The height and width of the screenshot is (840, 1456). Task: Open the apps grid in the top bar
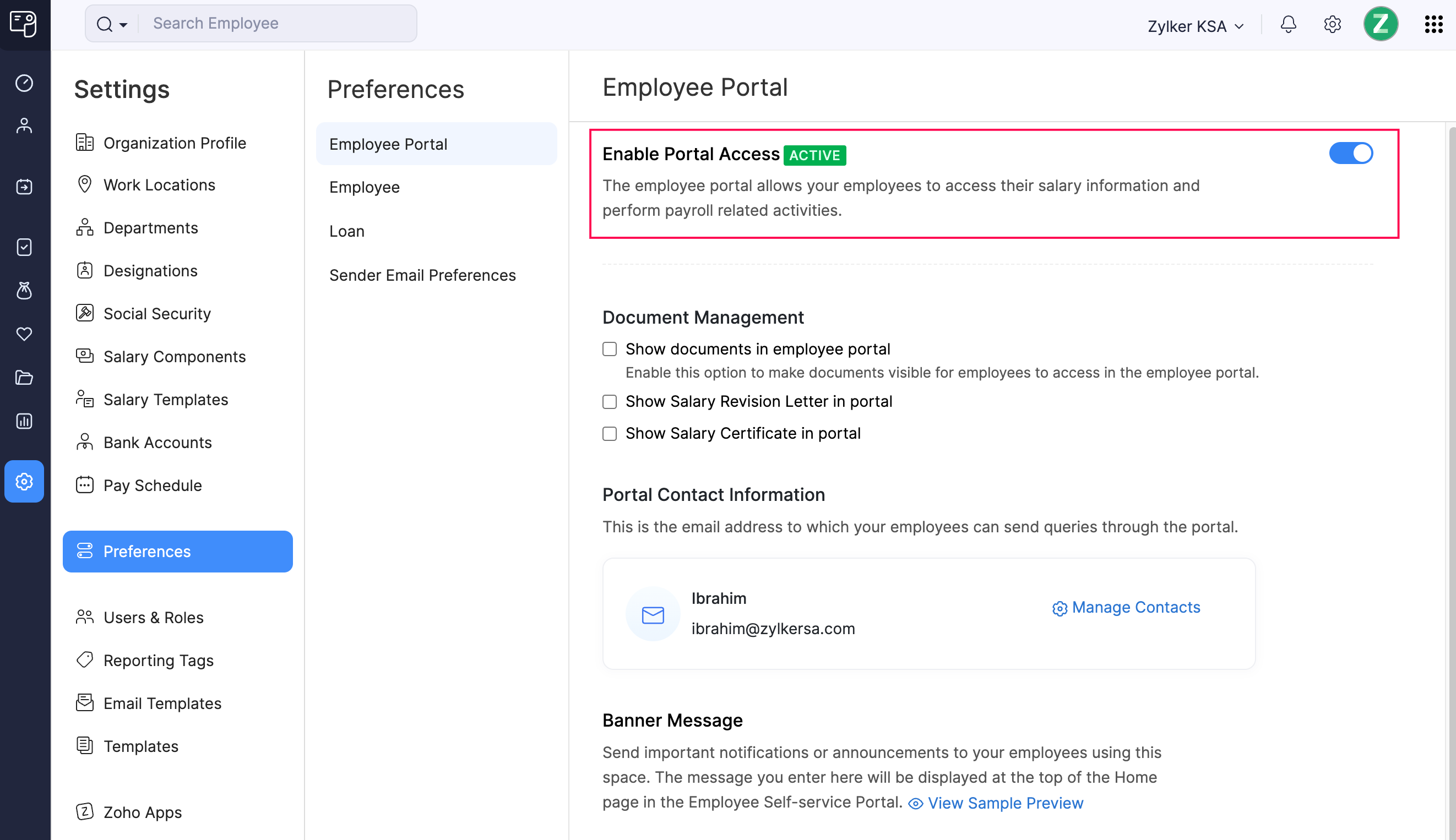point(1433,24)
